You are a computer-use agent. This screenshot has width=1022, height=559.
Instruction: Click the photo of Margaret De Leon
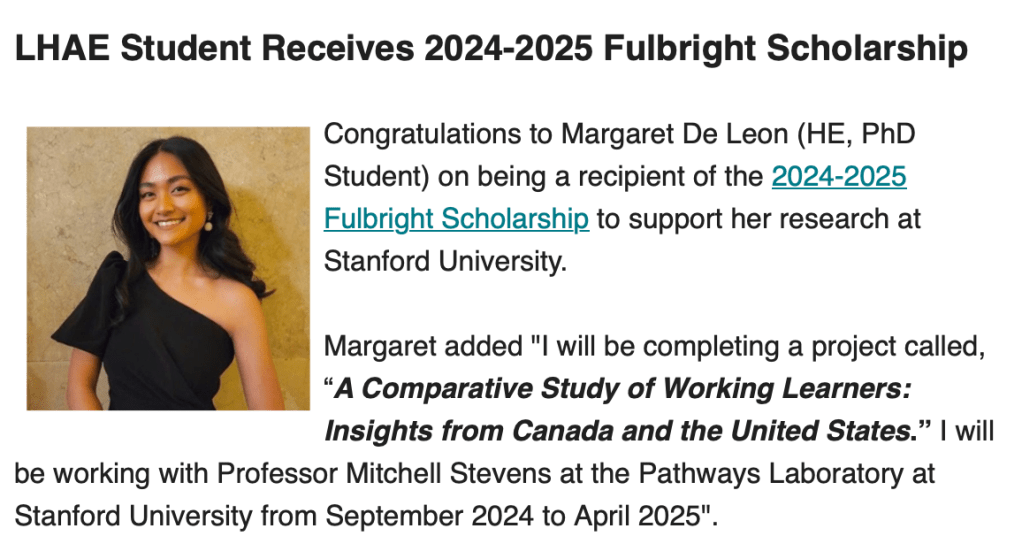click(168, 267)
